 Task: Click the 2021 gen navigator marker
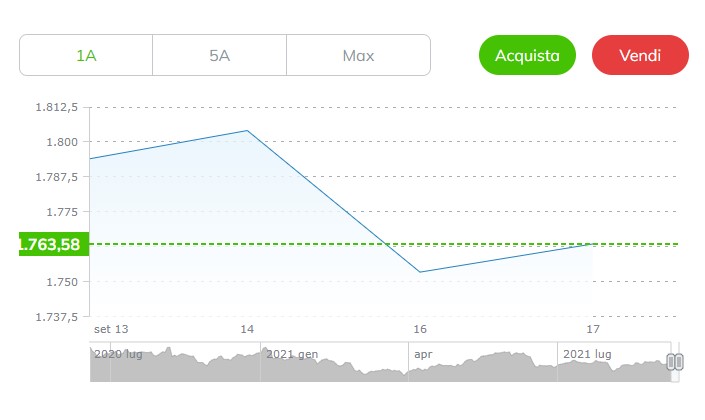pos(292,354)
